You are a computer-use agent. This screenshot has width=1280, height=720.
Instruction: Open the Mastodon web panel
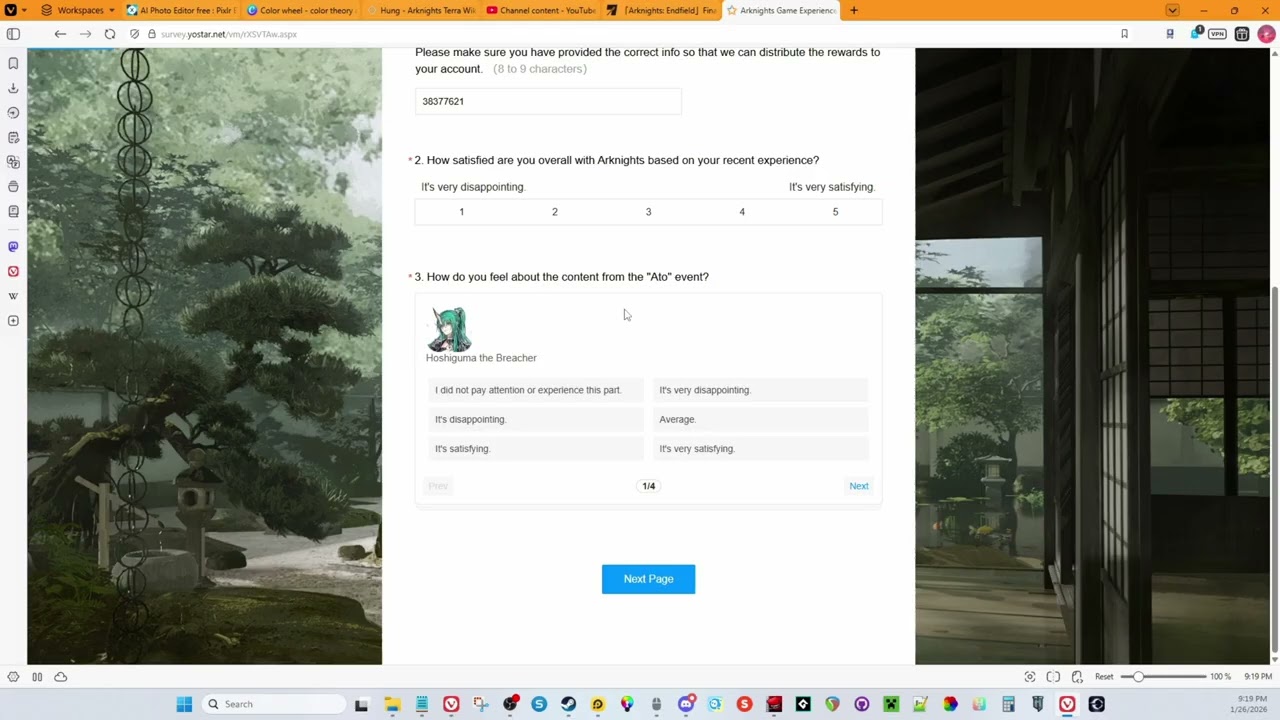tap(13, 246)
